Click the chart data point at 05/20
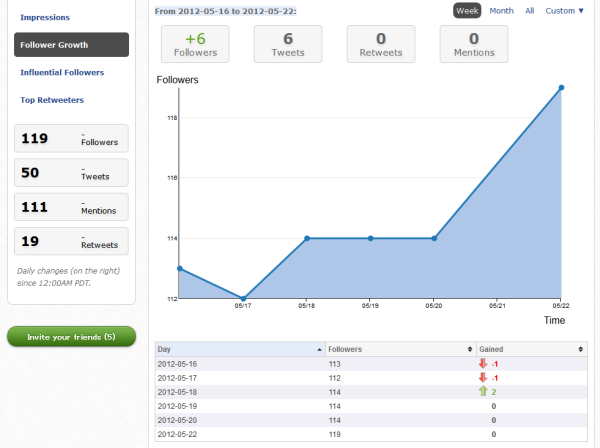Screen dimensions: 600x448 click(434, 238)
